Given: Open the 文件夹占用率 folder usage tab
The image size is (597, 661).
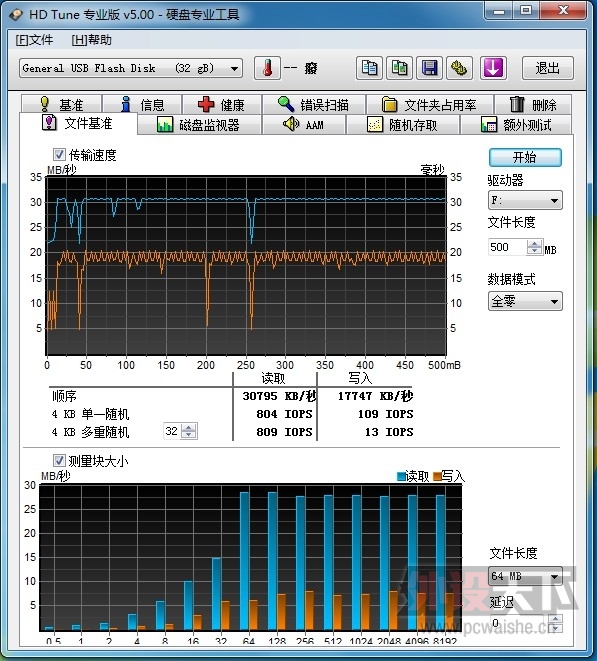Looking at the screenshot, I should tap(429, 104).
